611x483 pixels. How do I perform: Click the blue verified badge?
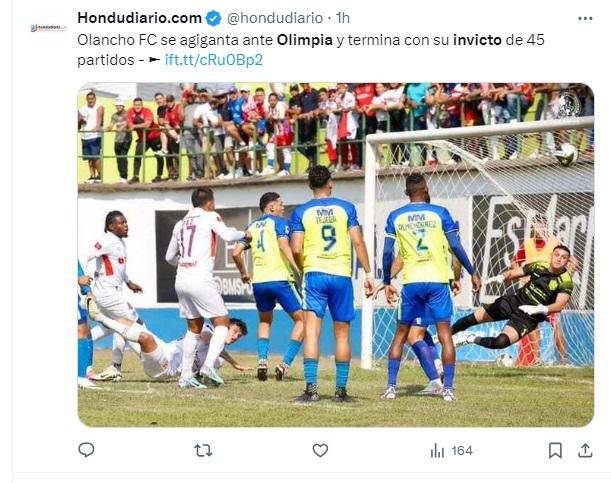point(213,18)
